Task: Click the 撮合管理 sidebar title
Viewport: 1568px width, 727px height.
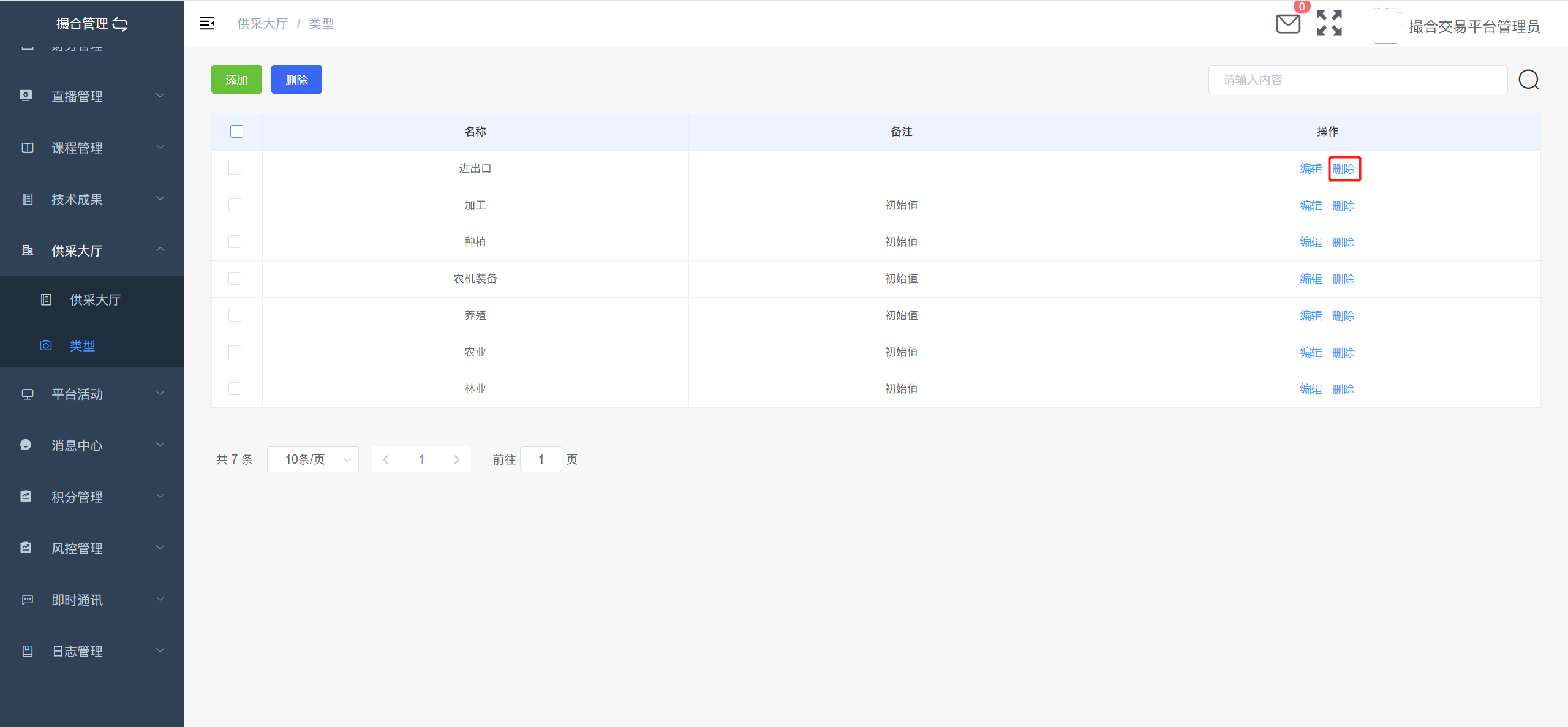Action: tap(82, 24)
